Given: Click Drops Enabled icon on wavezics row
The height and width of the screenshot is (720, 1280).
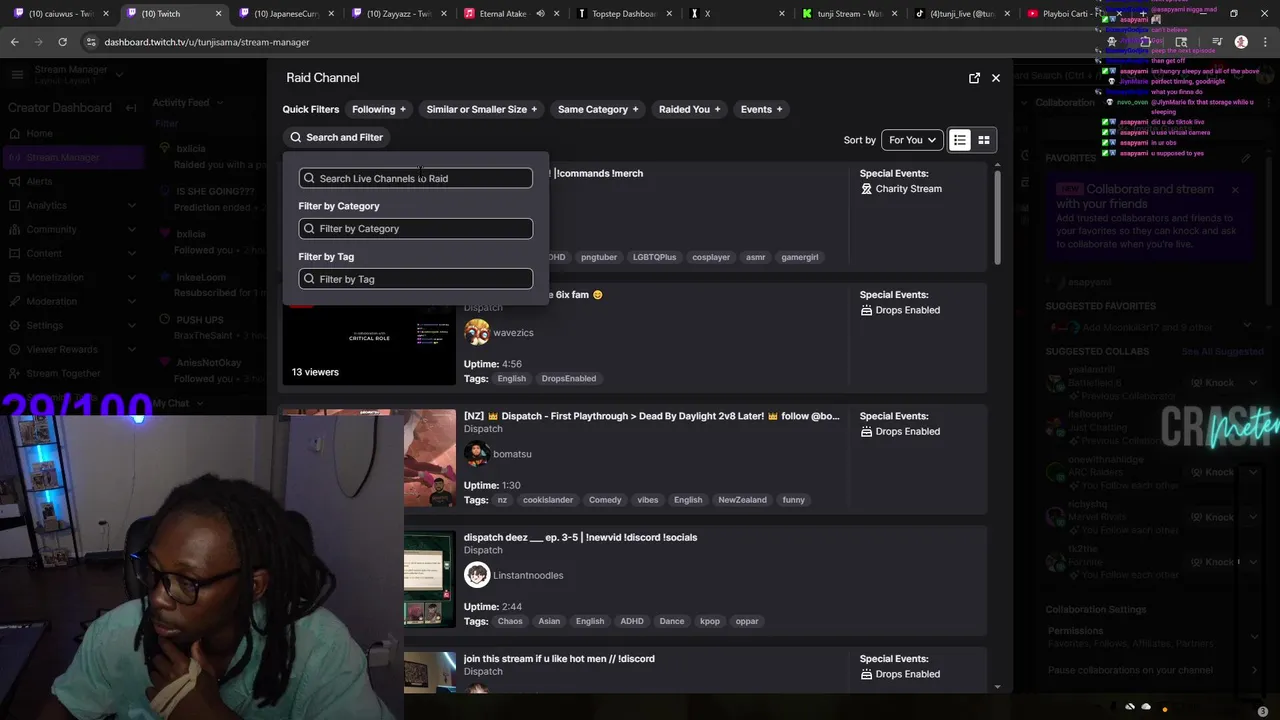Looking at the screenshot, I should (866, 310).
